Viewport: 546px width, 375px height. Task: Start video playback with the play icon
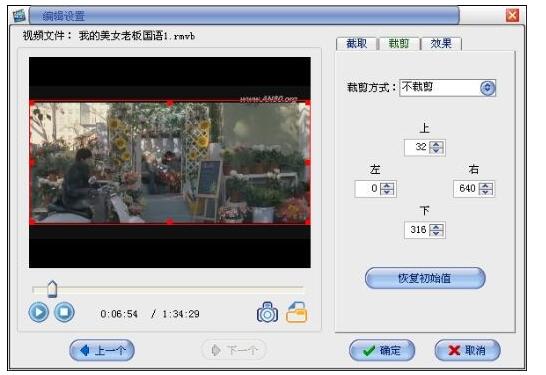(x=38, y=312)
